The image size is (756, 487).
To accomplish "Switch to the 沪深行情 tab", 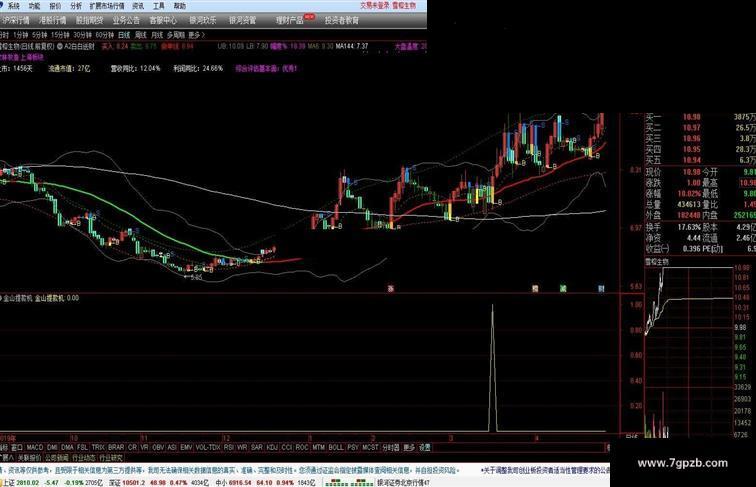I will click(16, 20).
